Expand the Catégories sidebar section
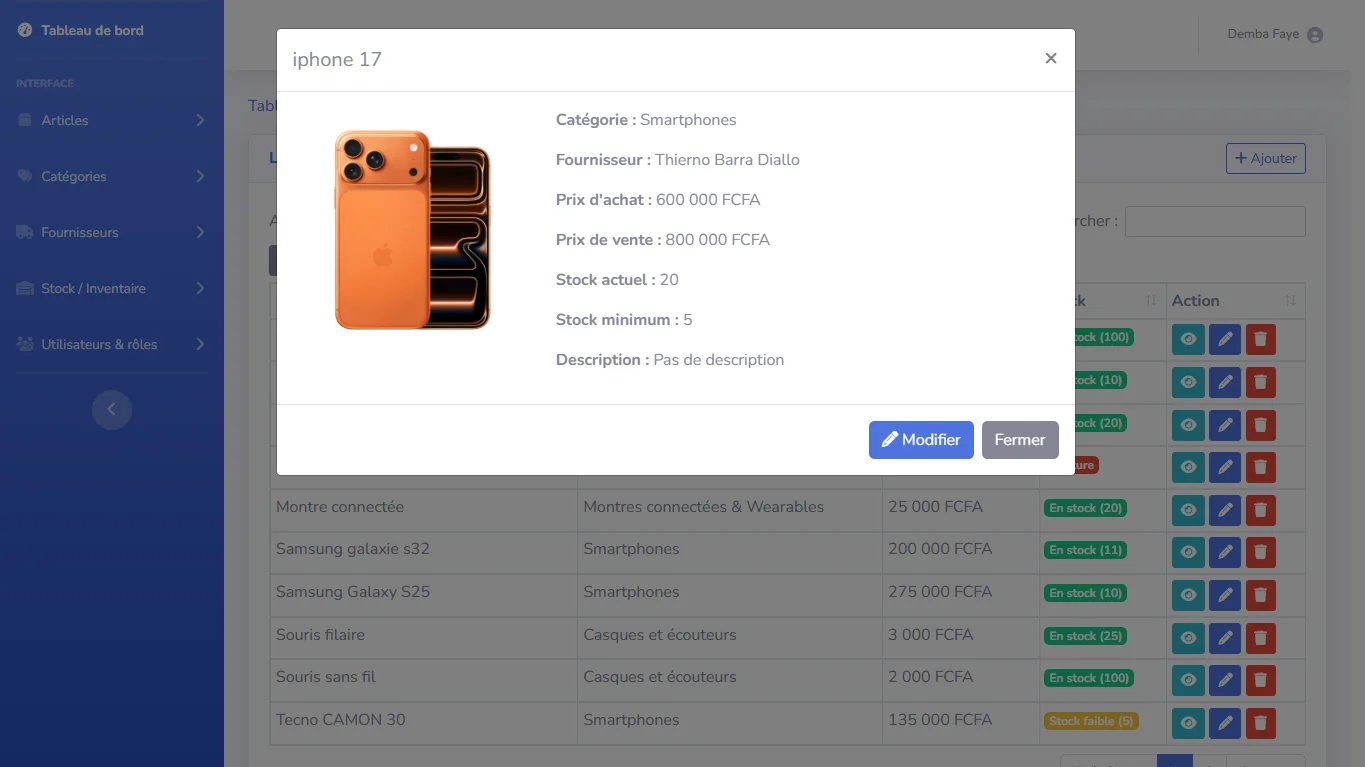This screenshot has height=767, width=1365. pos(111,176)
